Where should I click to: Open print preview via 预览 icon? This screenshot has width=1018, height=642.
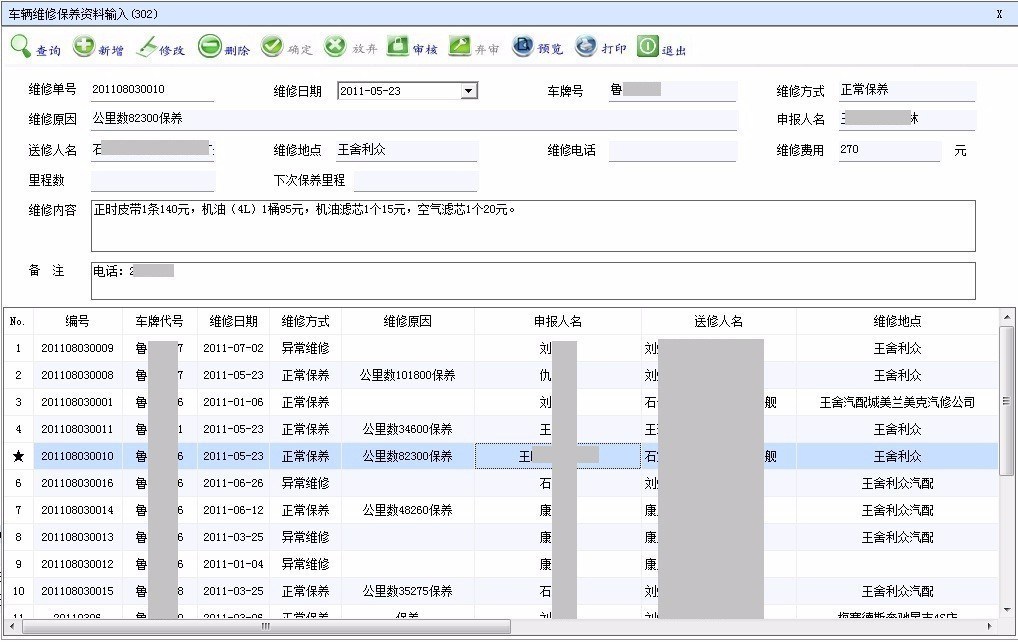point(533,46)
